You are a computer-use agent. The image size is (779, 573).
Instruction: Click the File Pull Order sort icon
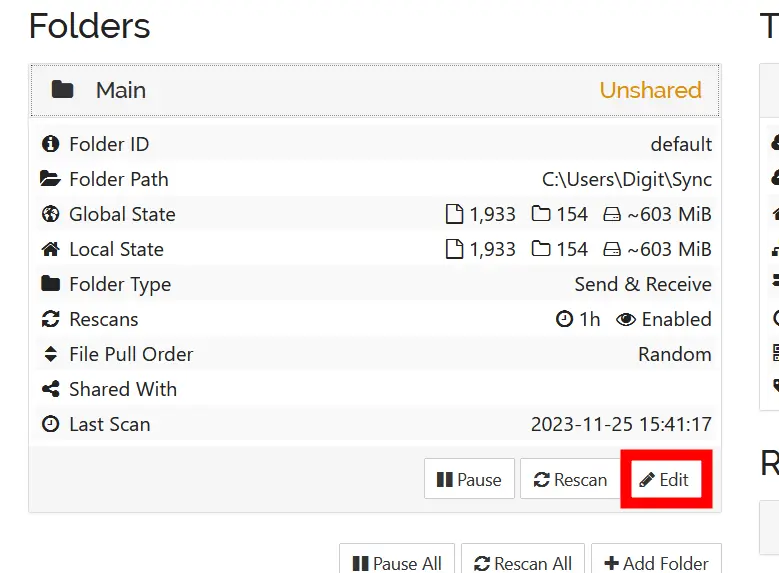[50, 355]
